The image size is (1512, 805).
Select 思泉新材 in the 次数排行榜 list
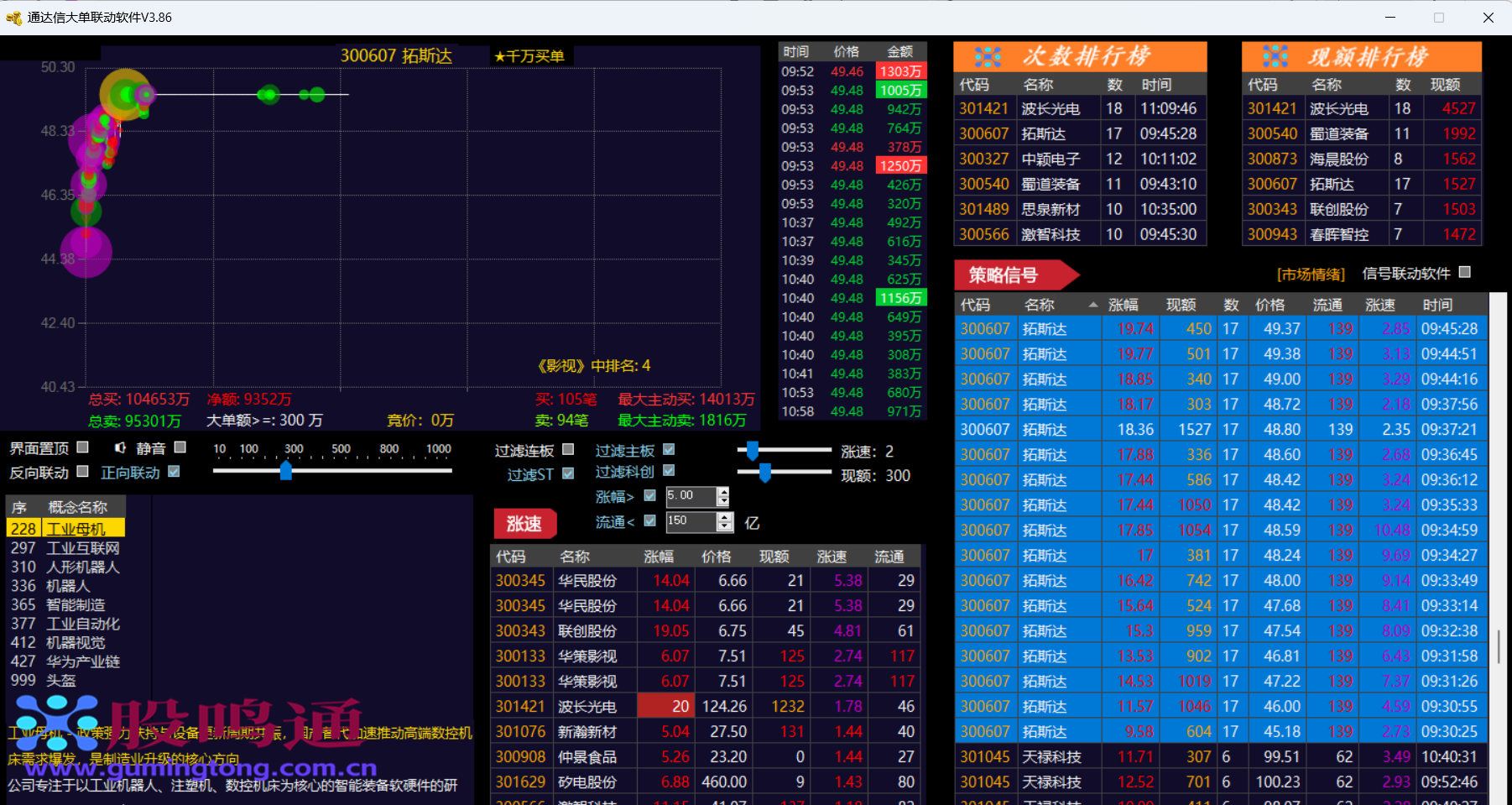tap(1080, 209)
